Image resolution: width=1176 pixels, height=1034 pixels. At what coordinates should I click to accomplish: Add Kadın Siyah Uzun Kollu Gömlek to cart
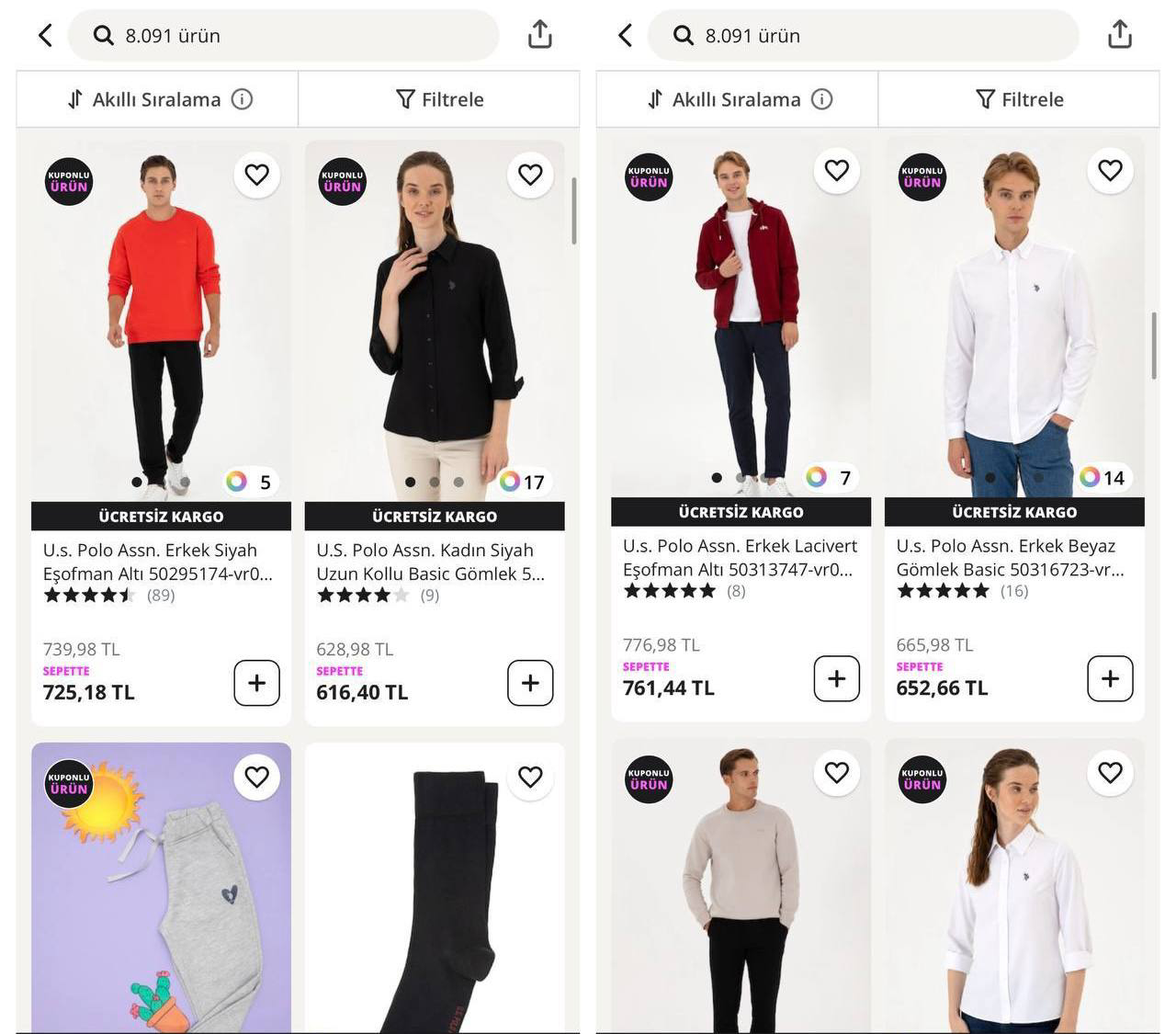(530, 683)
